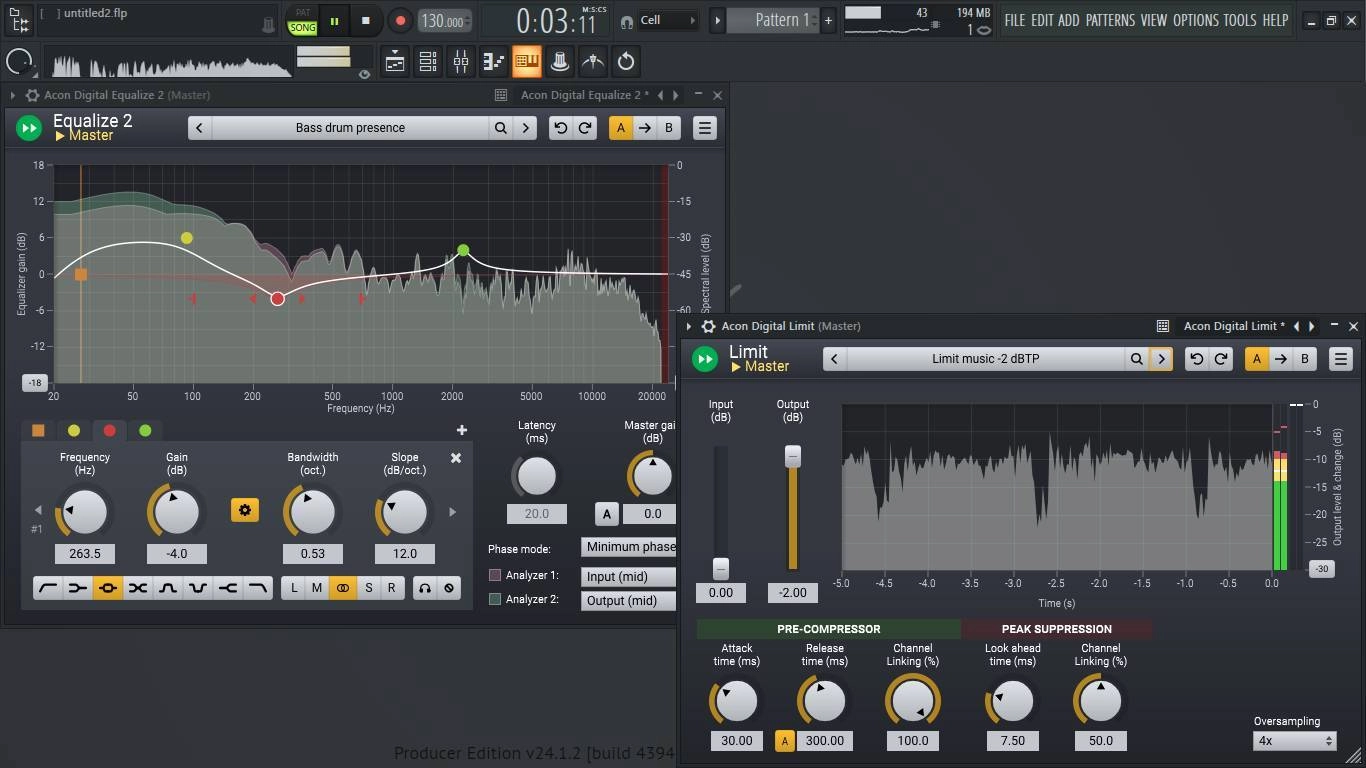The image size is (1366, 768).
Task: Open Phase mode dropdown (Minimum phase)
Action: click(629, 547)
